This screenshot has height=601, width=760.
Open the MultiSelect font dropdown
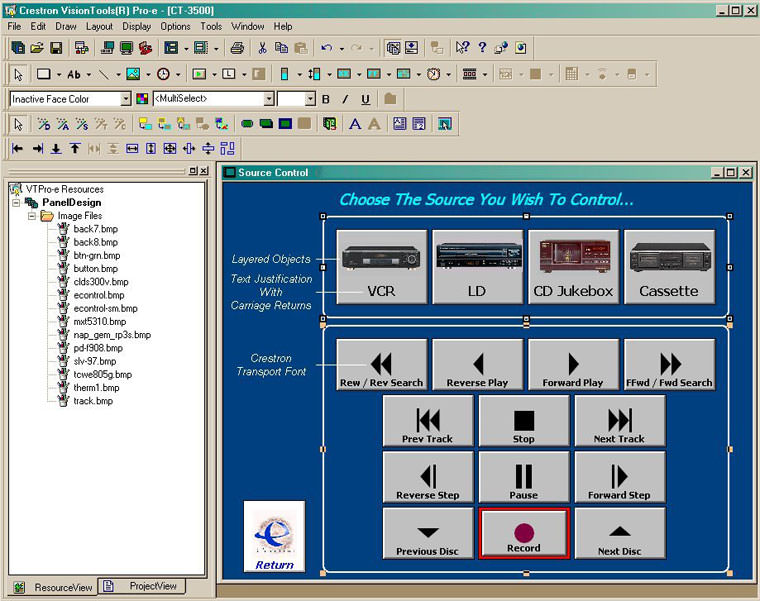pos(269,99)
